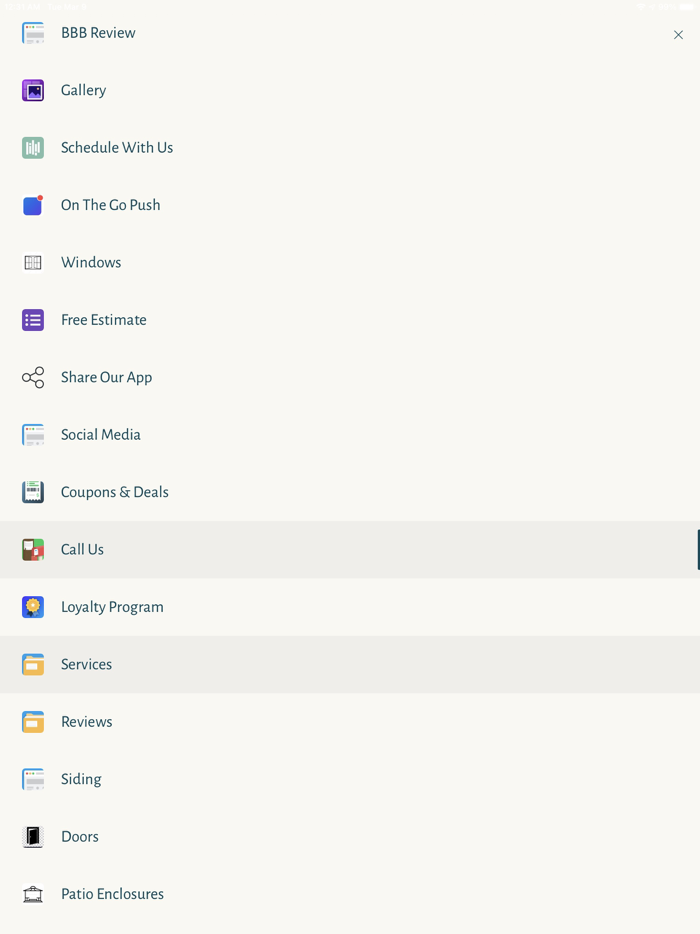Choose Share Our App label
Viewport: 700px width, 934px height.
[106, 378]
